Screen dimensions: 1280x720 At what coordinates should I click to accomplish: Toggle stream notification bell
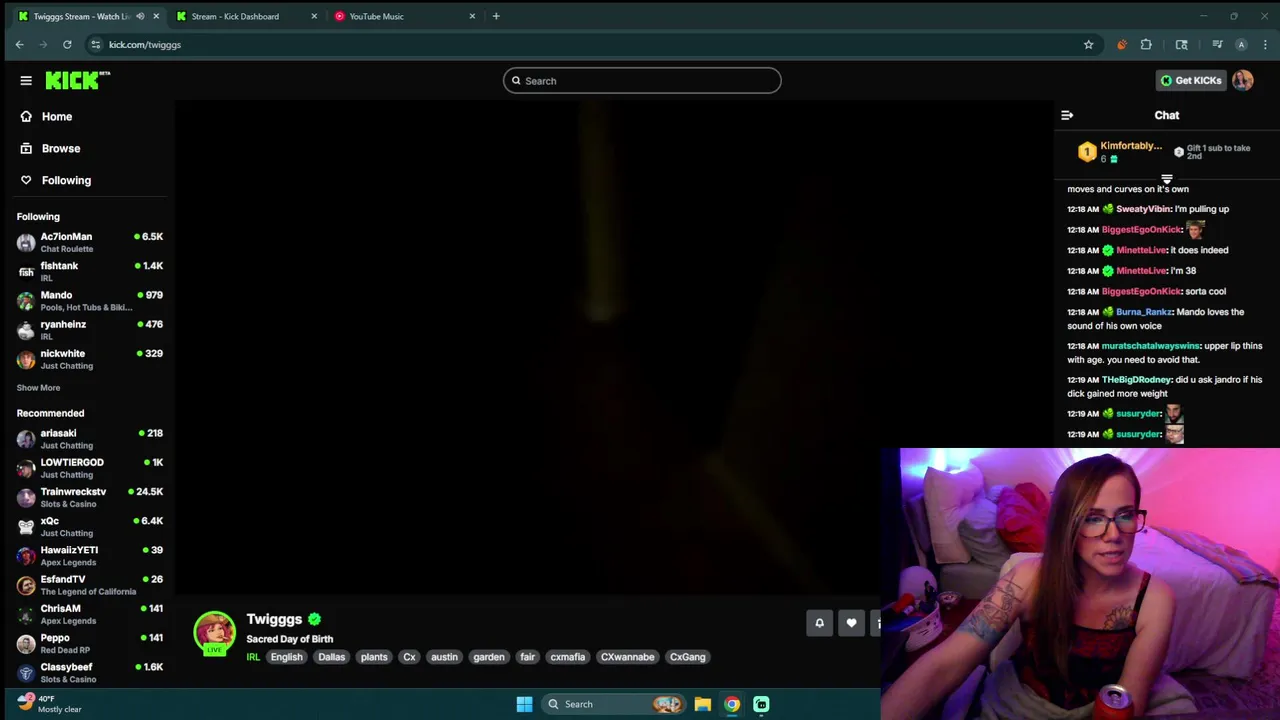[x=819, y=623]
